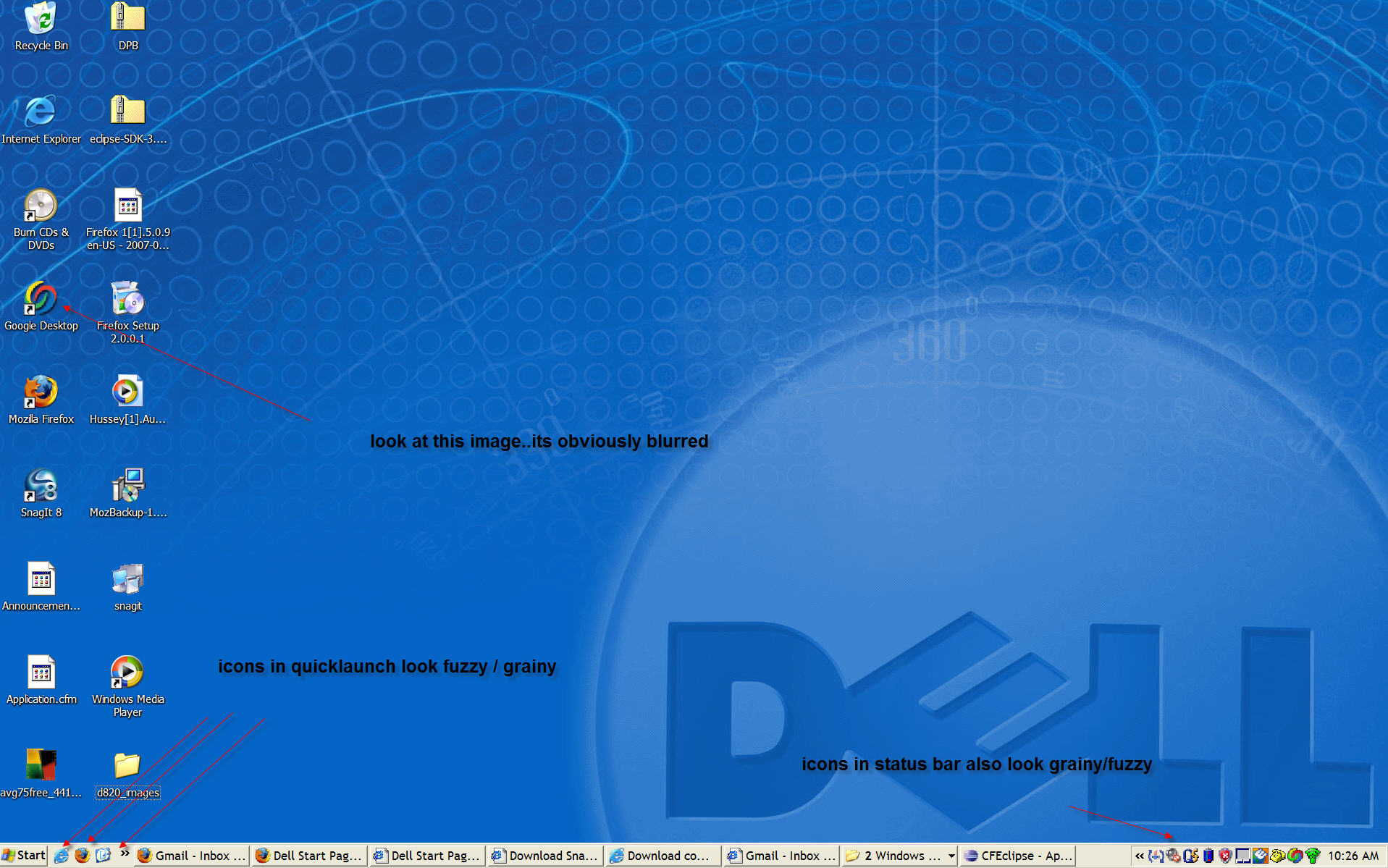Click the battery icon in system tray

(x=1208, y=856)
